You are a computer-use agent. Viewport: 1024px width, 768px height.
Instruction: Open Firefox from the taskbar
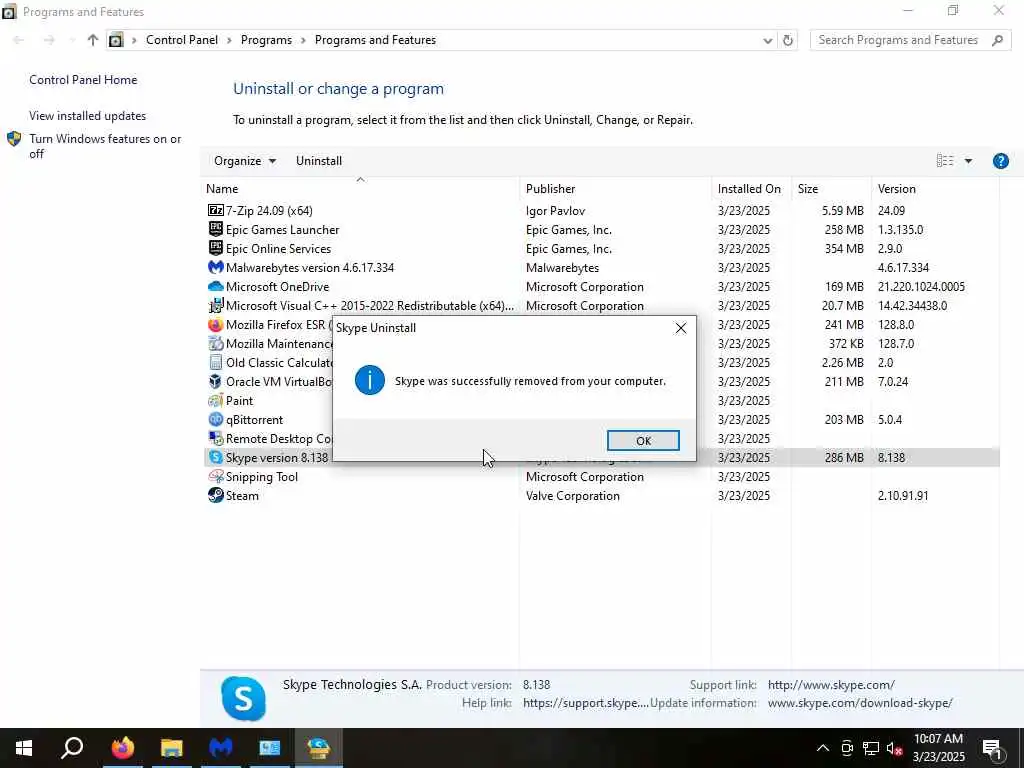(122, 748)
